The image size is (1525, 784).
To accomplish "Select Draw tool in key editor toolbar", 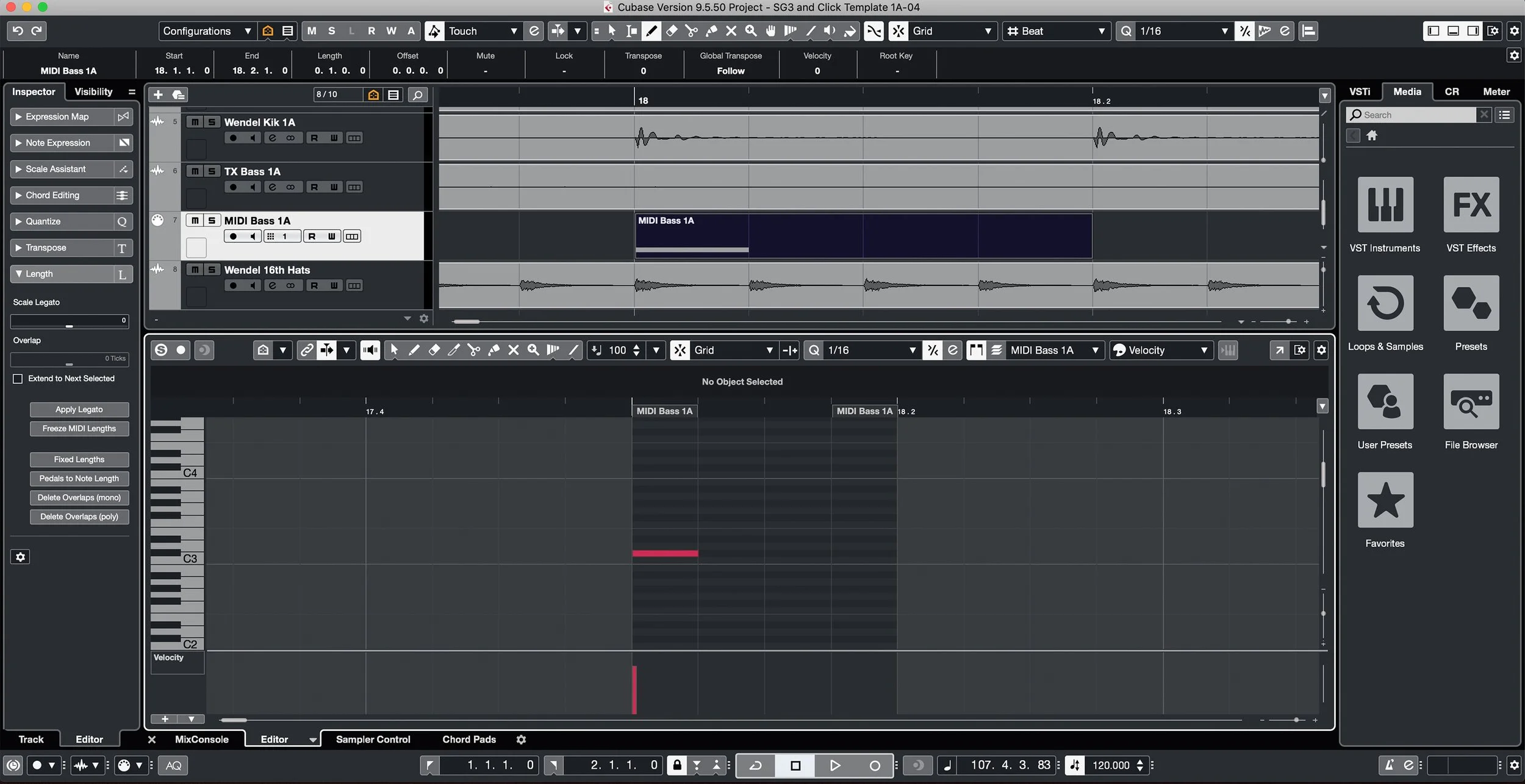I will pos(414,350).
